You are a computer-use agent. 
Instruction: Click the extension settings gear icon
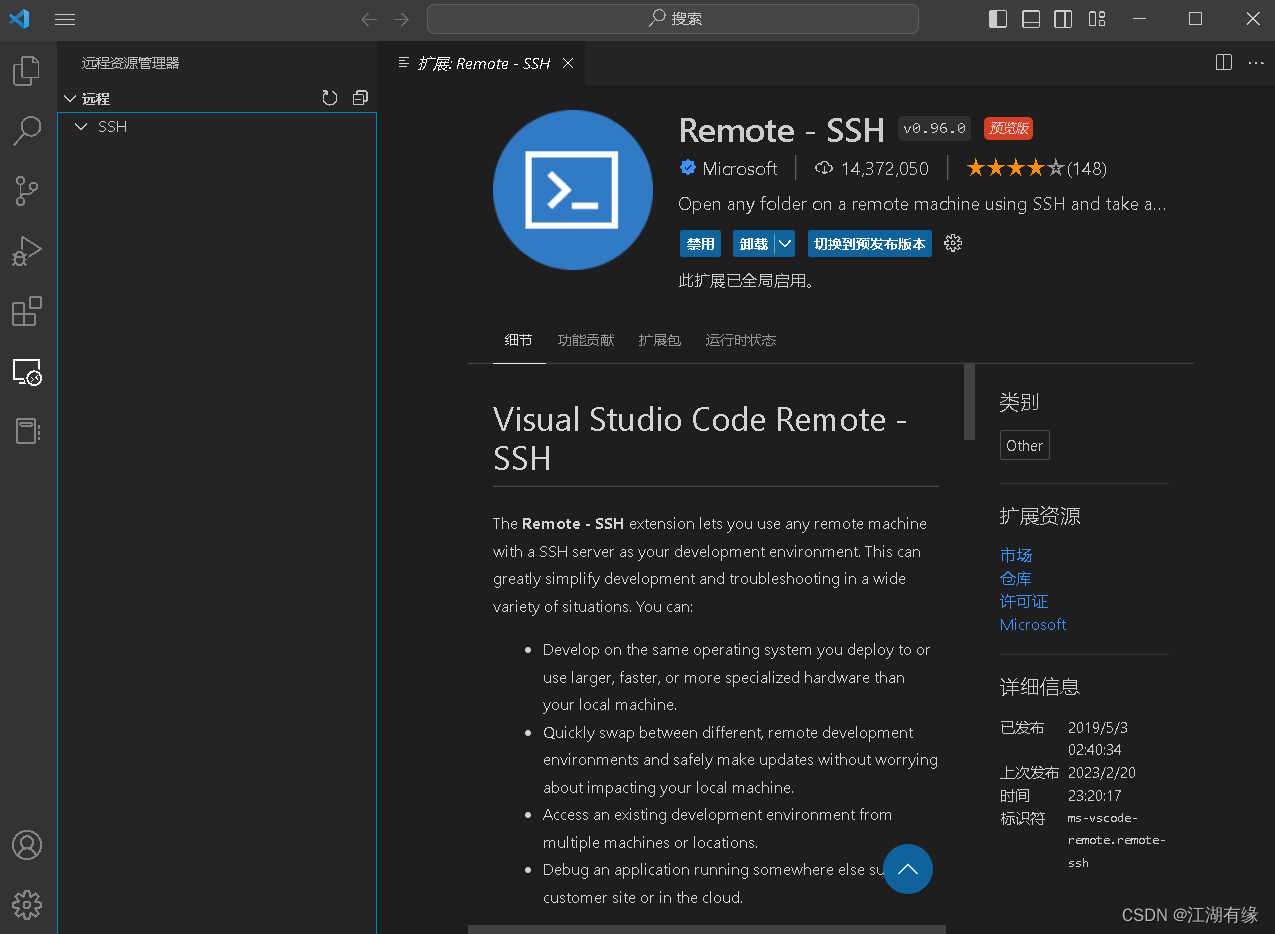point(953,244)
